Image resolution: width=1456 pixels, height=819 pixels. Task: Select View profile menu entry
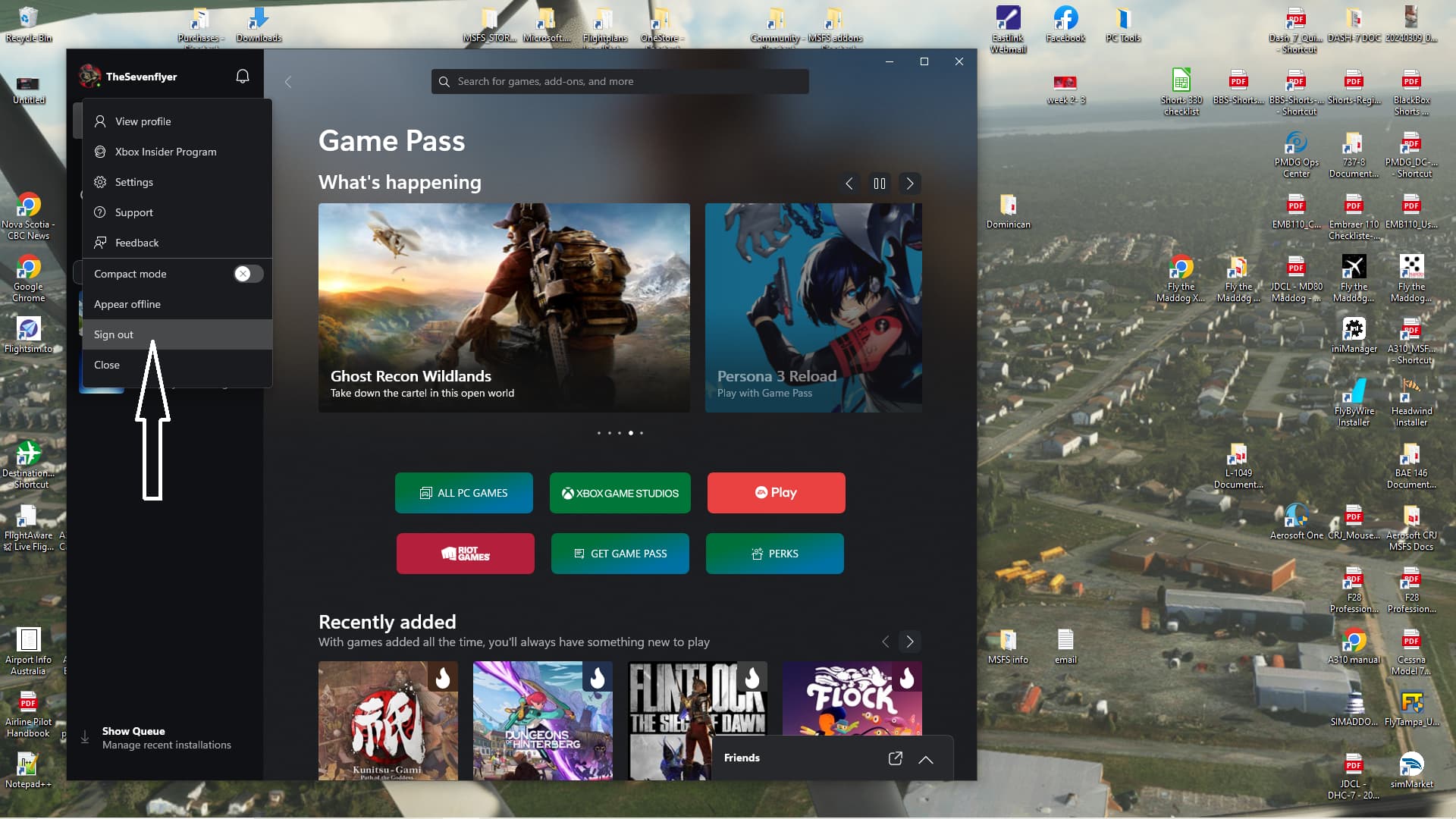(x=177, y=121)
